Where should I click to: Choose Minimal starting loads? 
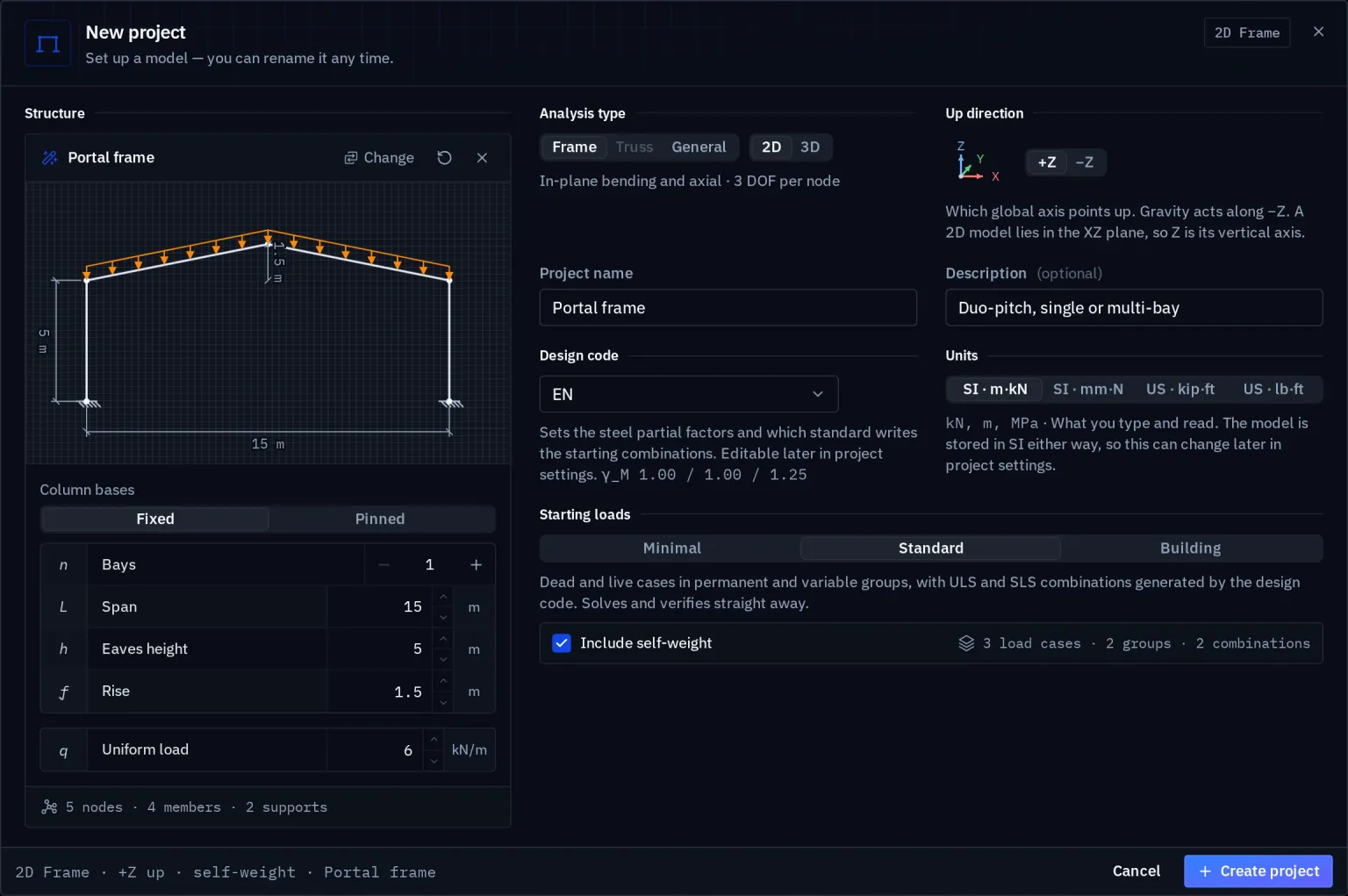point(672,548)
